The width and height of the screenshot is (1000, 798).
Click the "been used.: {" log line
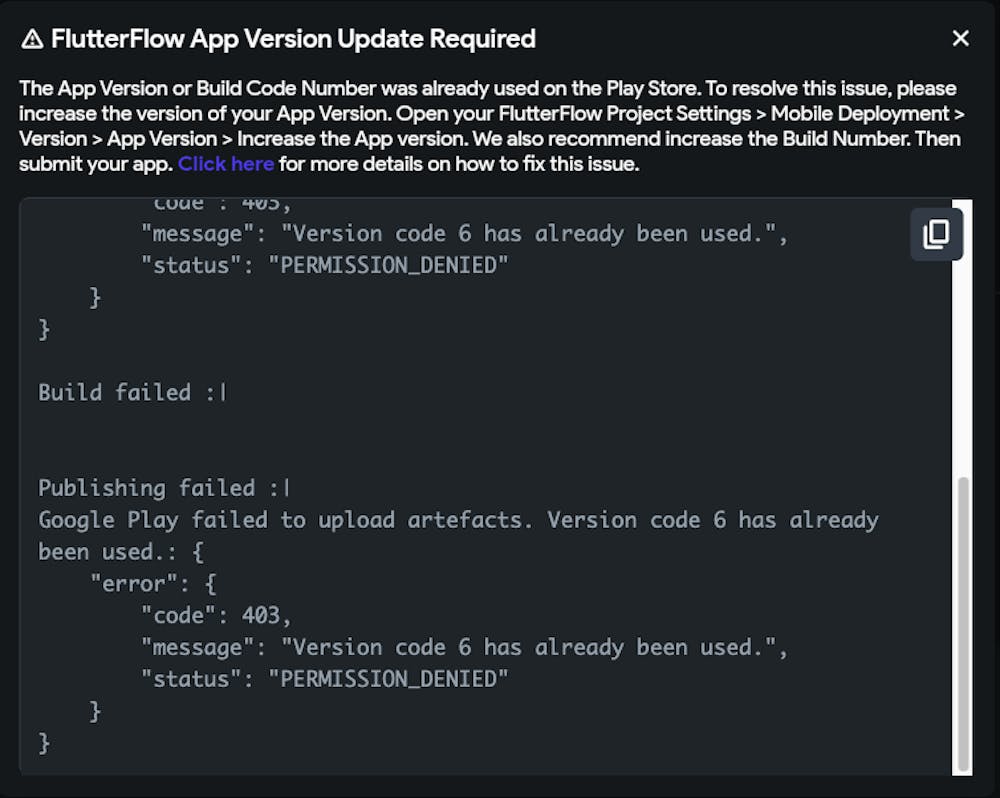click(x=121, y=552)
